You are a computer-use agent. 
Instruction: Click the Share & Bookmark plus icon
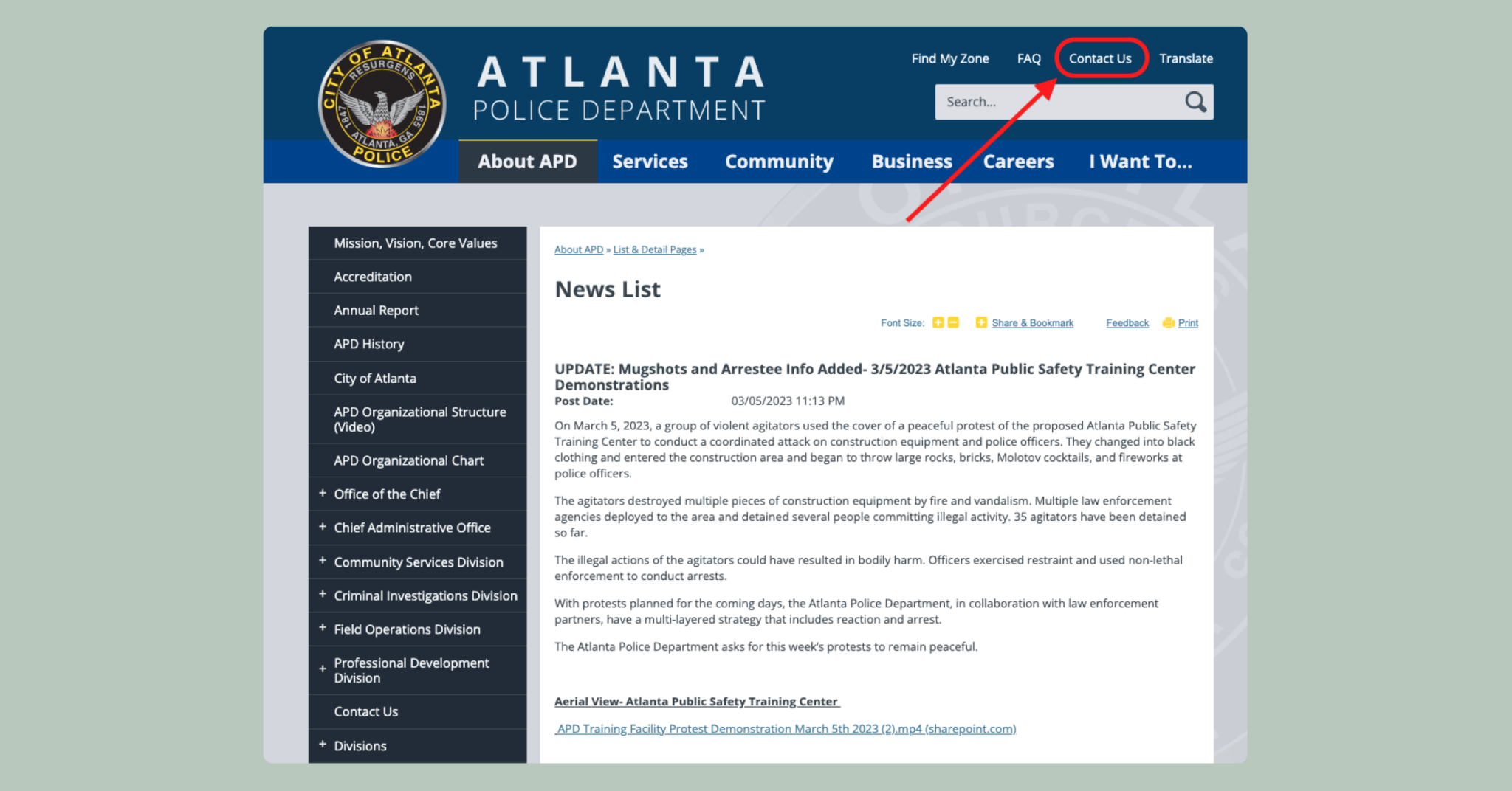coord(981,322)
